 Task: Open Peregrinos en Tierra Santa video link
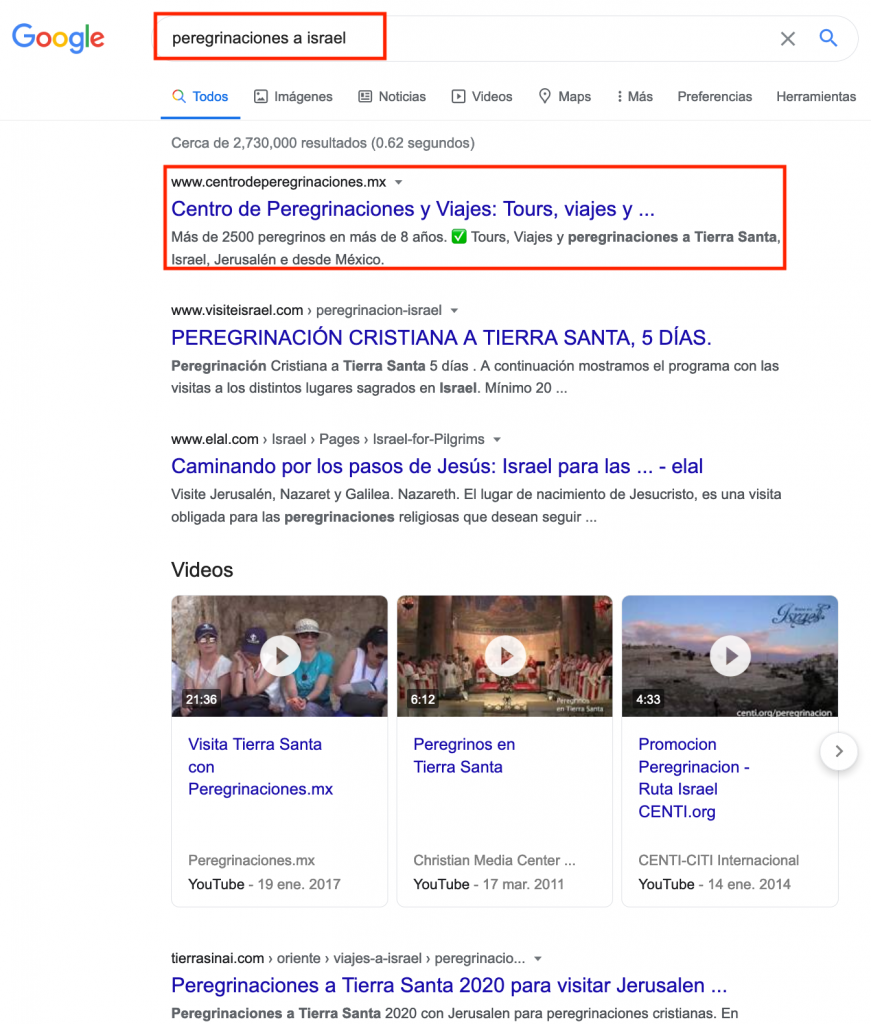click(464, 756)
